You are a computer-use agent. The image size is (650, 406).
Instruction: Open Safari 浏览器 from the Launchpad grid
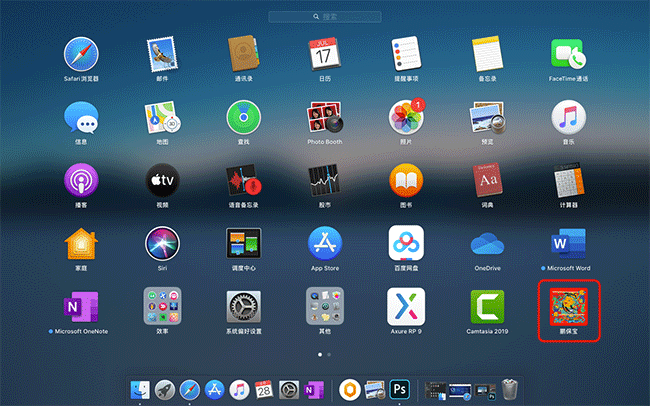81,54
